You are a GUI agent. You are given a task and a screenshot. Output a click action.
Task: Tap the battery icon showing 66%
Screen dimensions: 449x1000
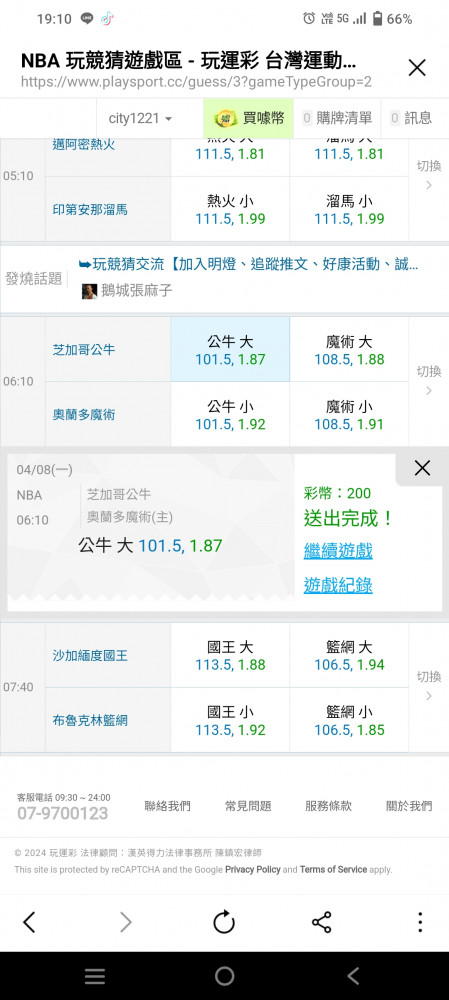click(x=378, y=19)
